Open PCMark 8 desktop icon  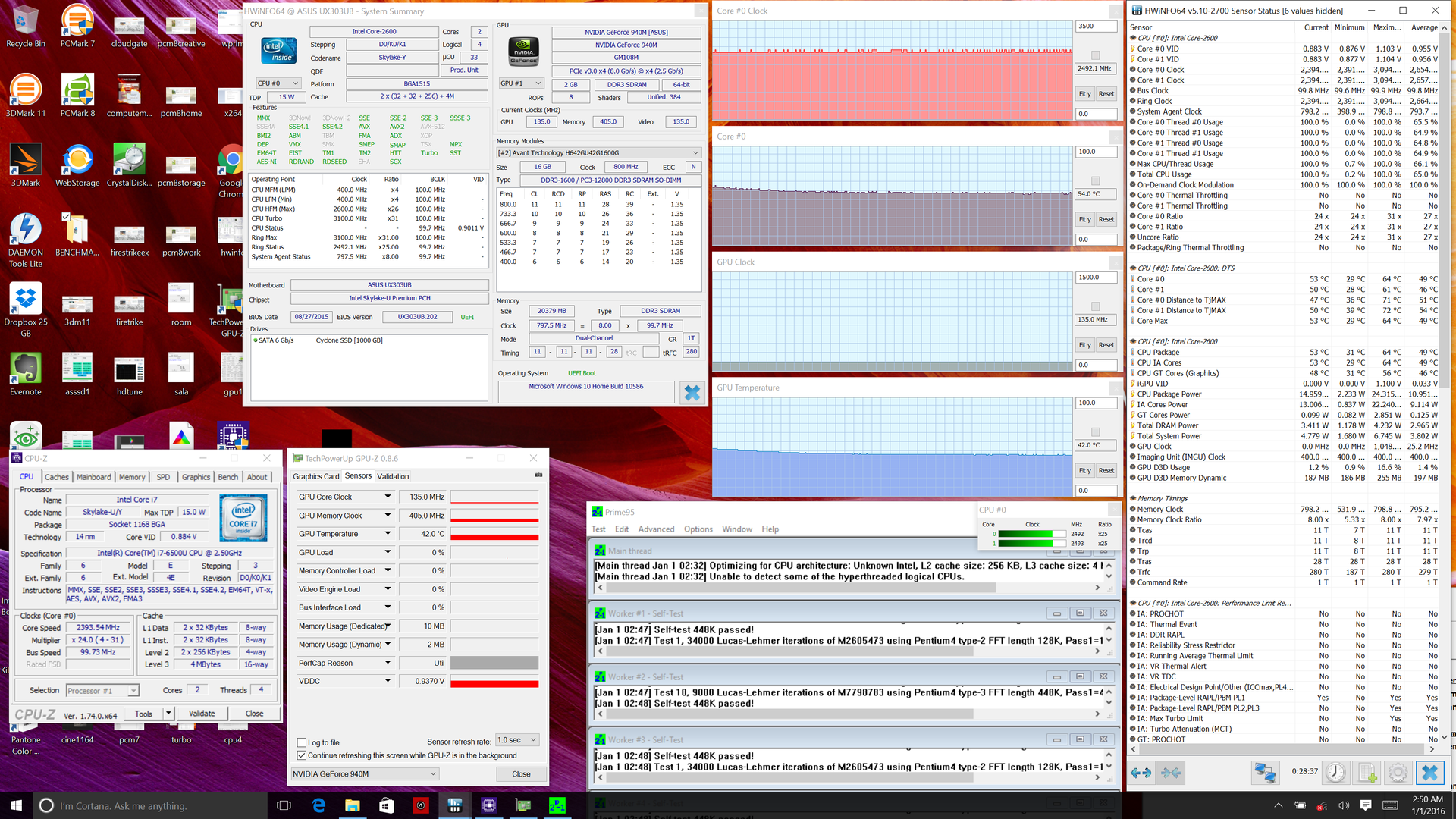coord(77,96)
